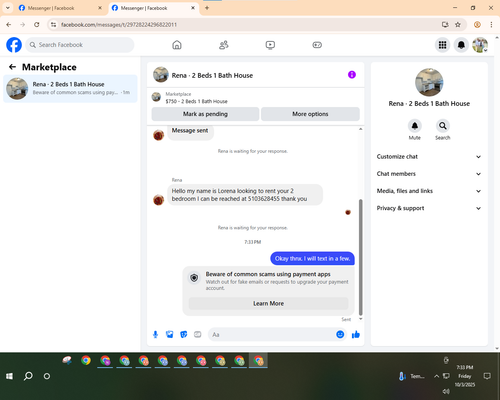Image resolution: width=500 pixels, height=400 pixels.
Task: Open the $750 - 2 Beds 1 Bath House listing
Action: [x=196, y=101]
